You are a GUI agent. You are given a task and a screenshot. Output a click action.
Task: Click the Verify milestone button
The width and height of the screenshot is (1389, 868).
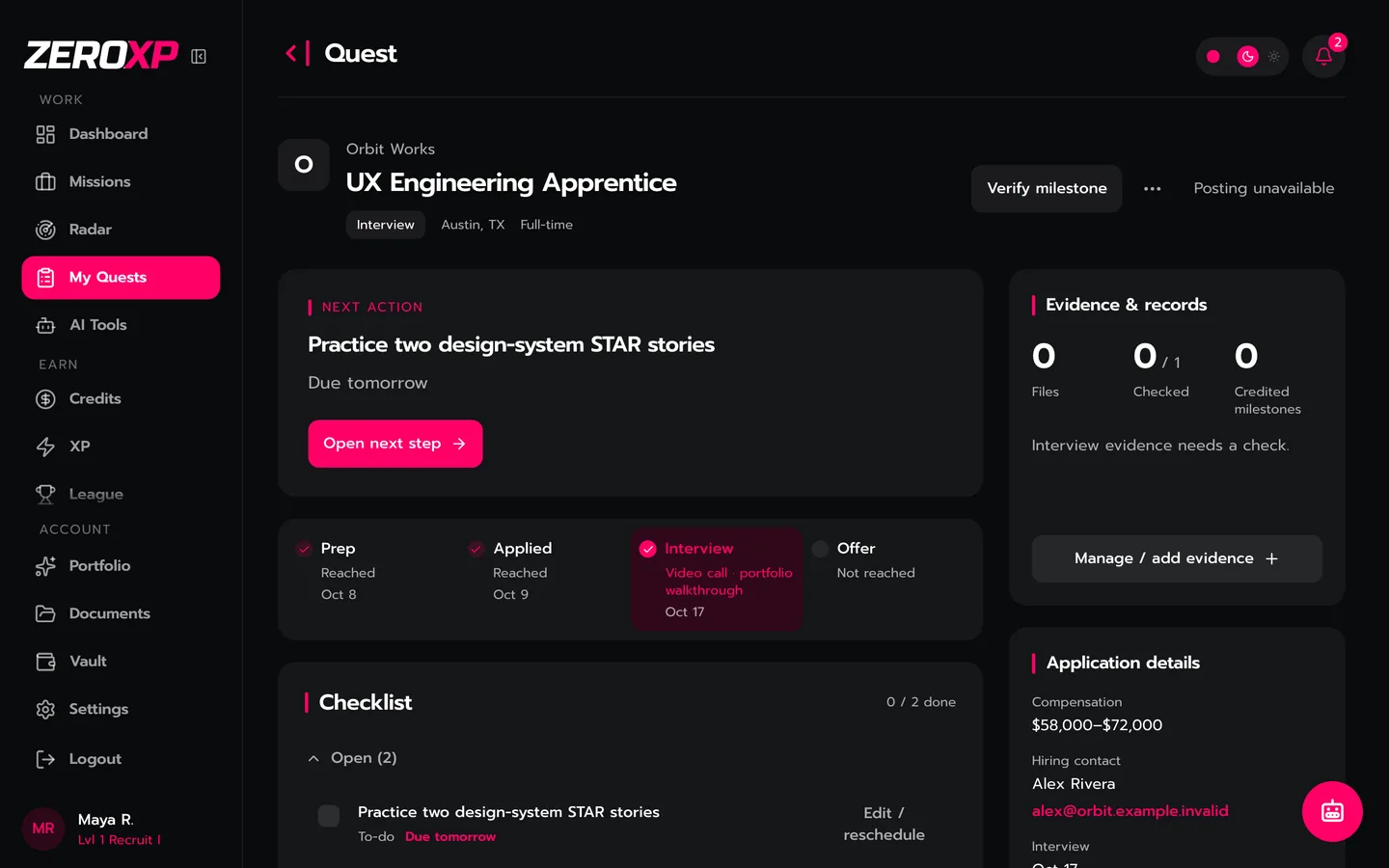click(x=1047, y=189)
